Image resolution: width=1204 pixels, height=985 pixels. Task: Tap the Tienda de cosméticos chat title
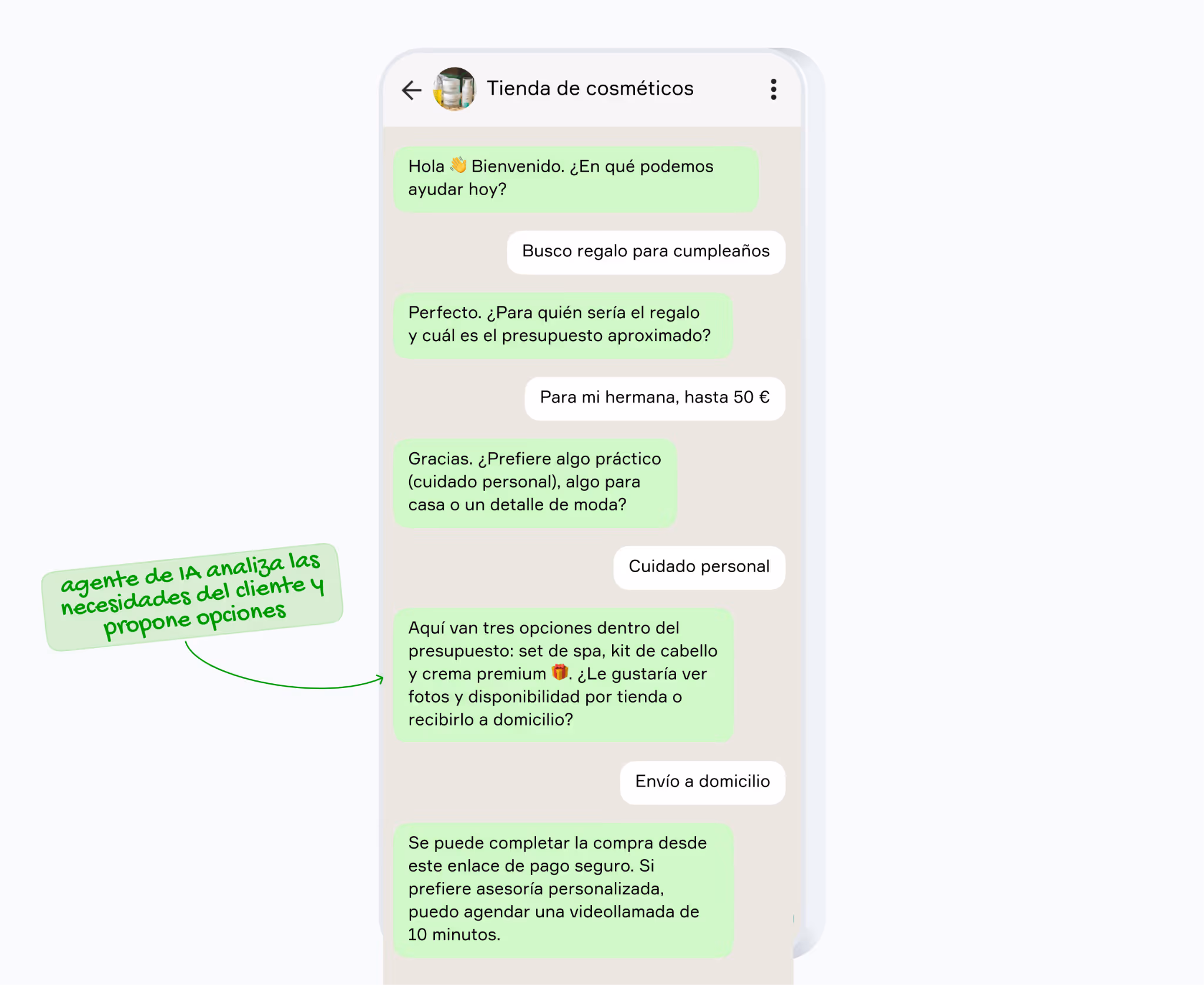point(590,88)
